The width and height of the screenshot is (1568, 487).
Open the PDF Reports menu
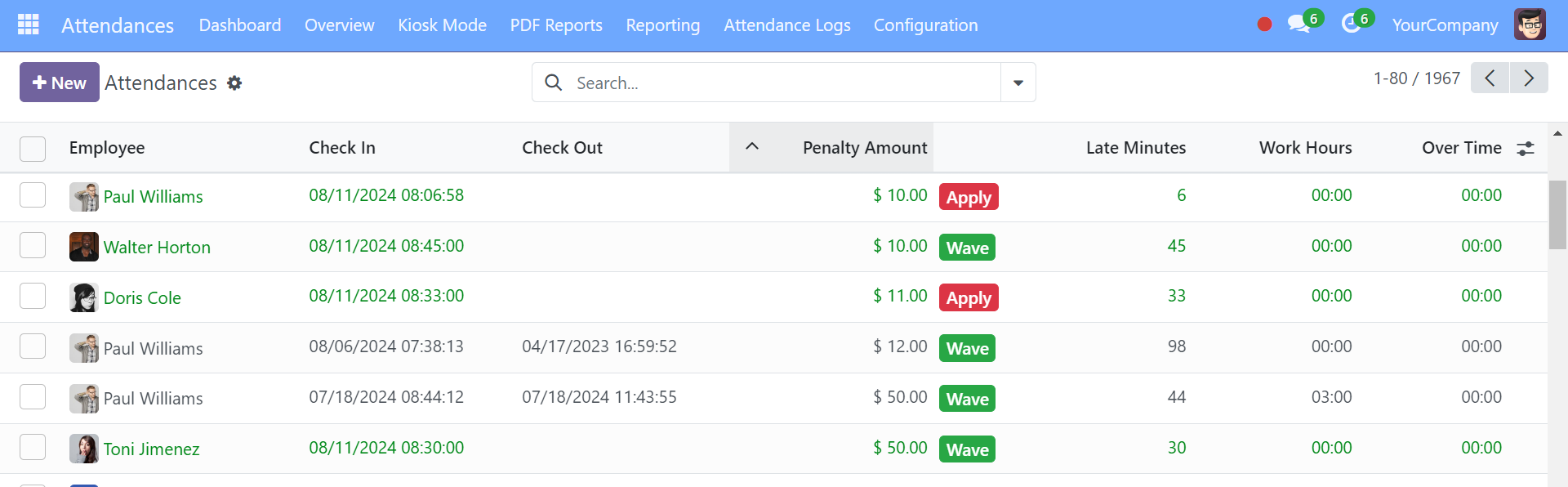(556, 25)
